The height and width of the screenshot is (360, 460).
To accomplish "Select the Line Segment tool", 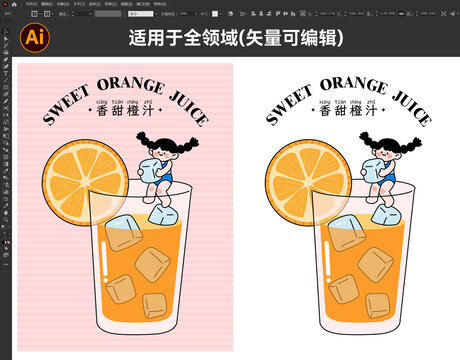I will (6, 80).
